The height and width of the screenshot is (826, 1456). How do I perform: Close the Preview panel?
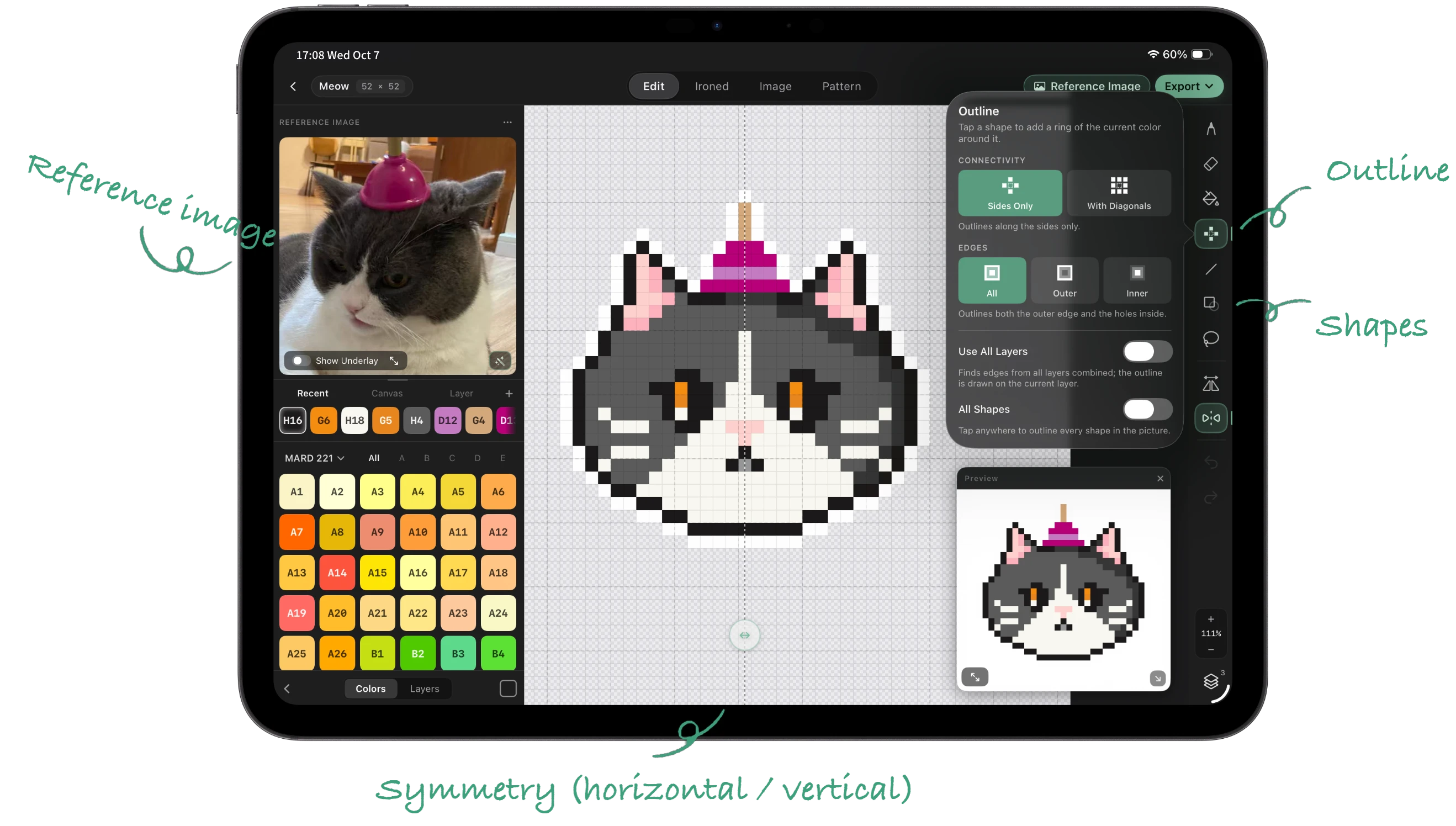click(x=1160, y=479)
